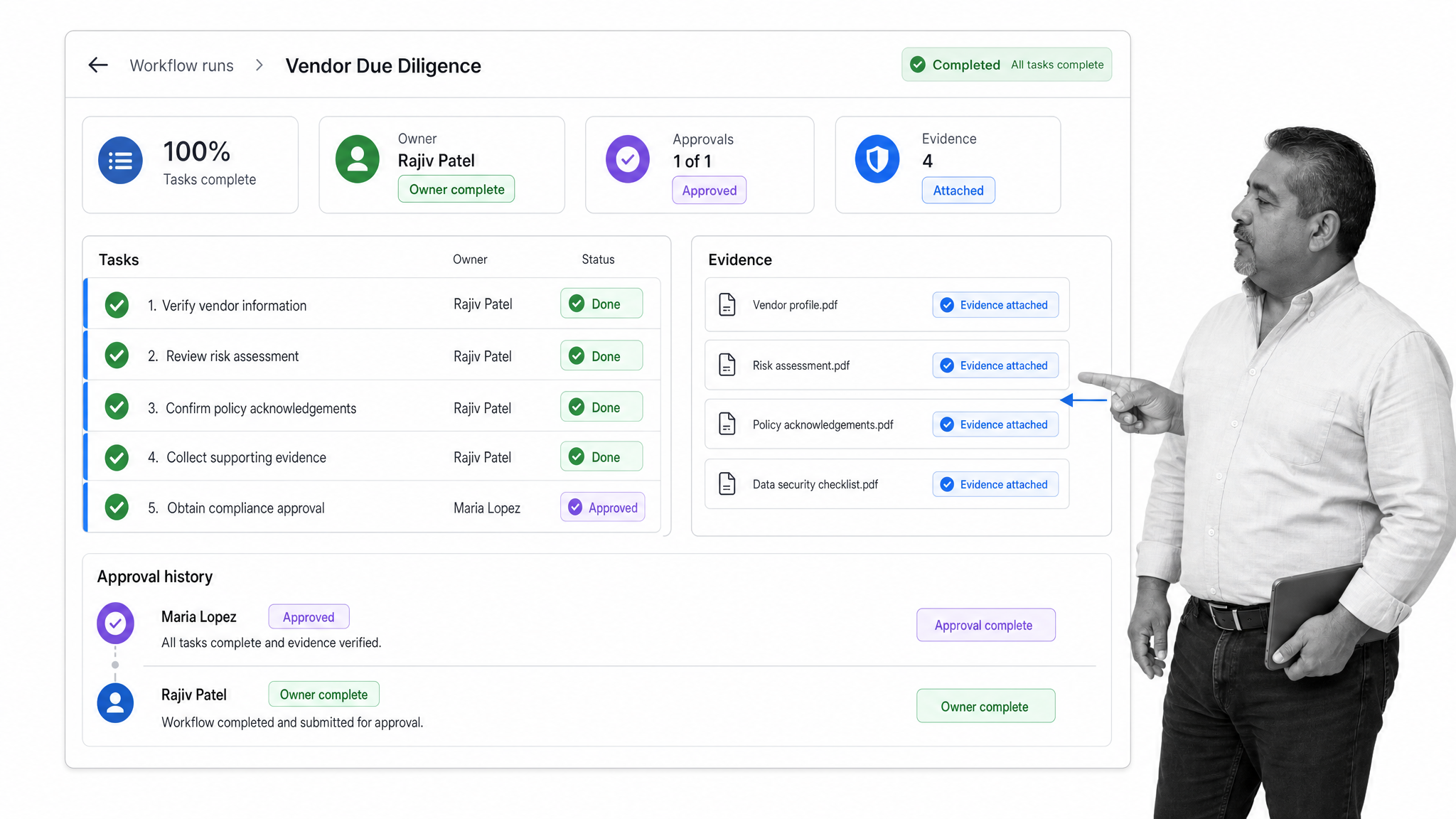Screen dimensions: 1456x819
Task: Open the Workflow runs breadcrumb
Action: [181, 65]
